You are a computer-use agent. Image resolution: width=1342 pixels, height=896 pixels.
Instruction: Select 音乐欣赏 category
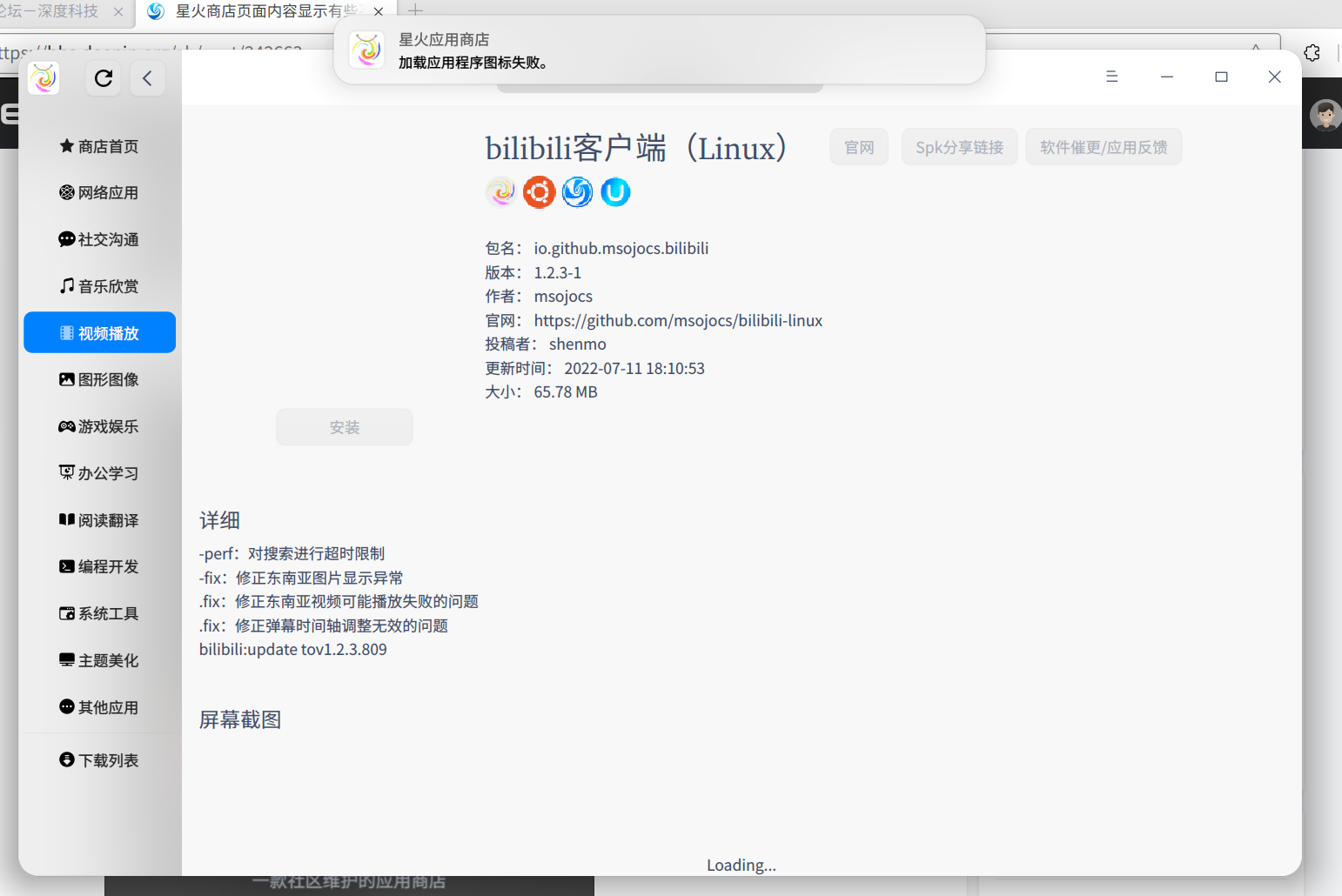99,286
